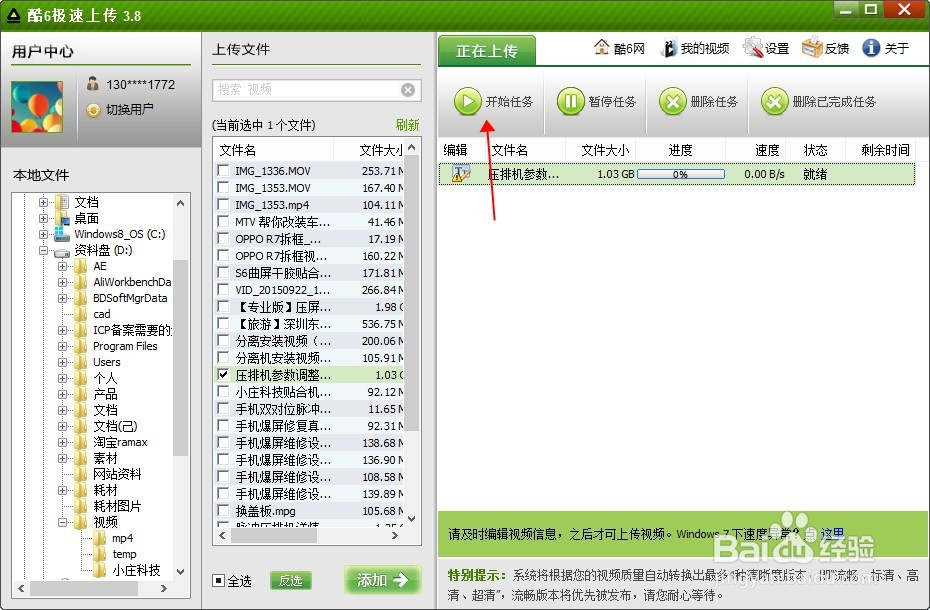930x610 pixels.
Task: Collapse the 资料盘 (D:) node
Action: 43,250
